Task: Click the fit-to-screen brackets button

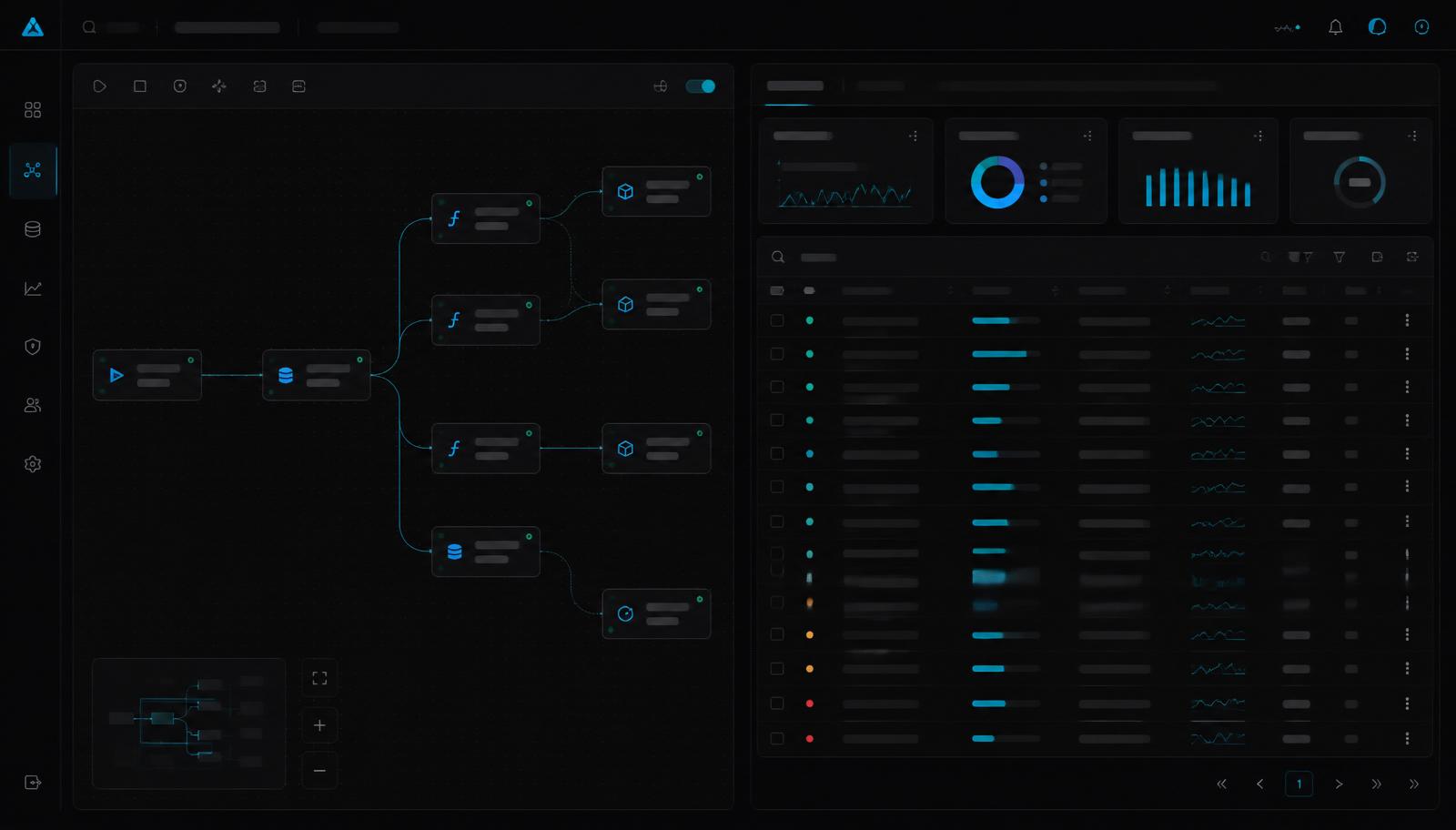Action: 319,678
